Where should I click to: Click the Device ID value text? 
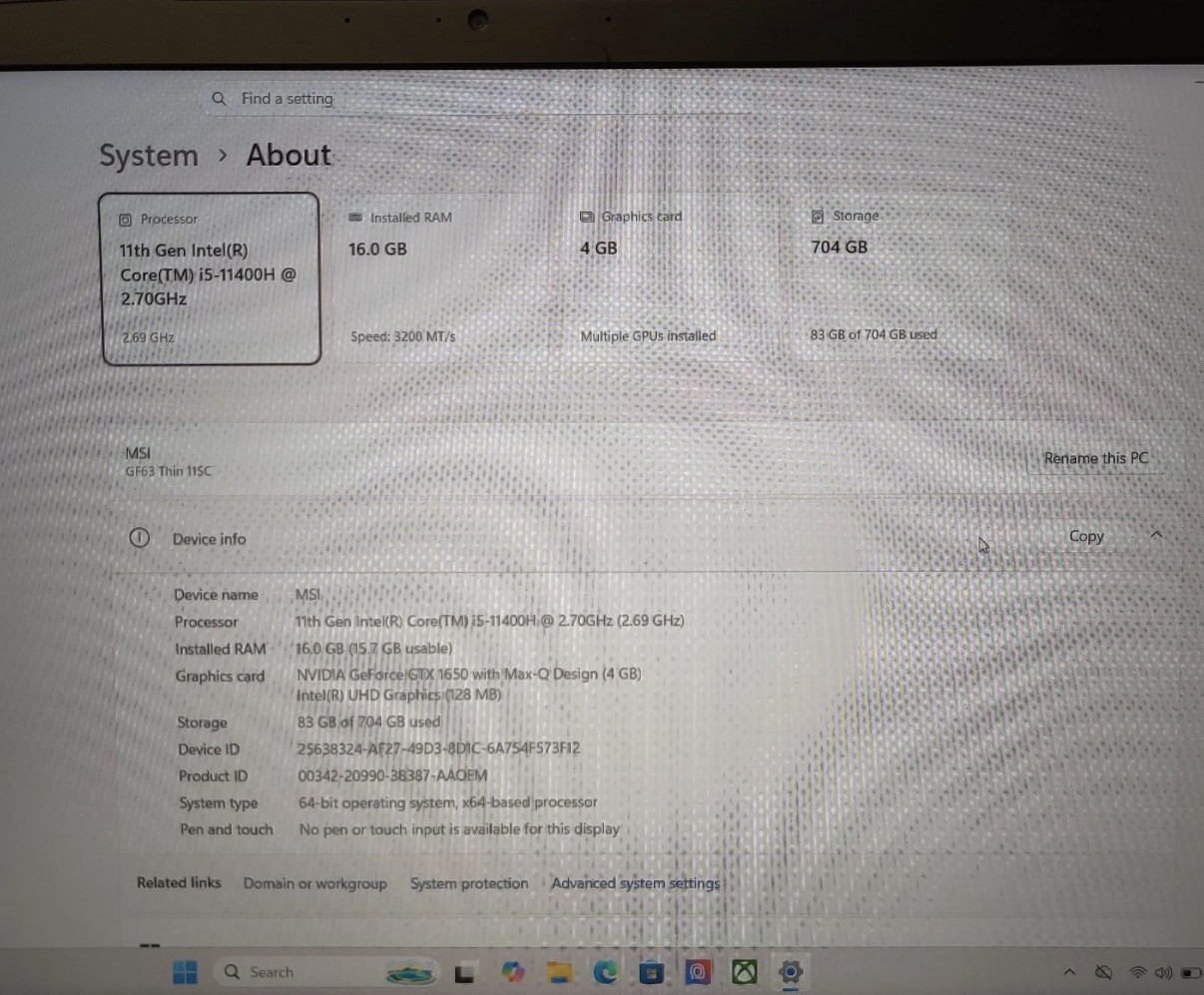click(438, 748)
